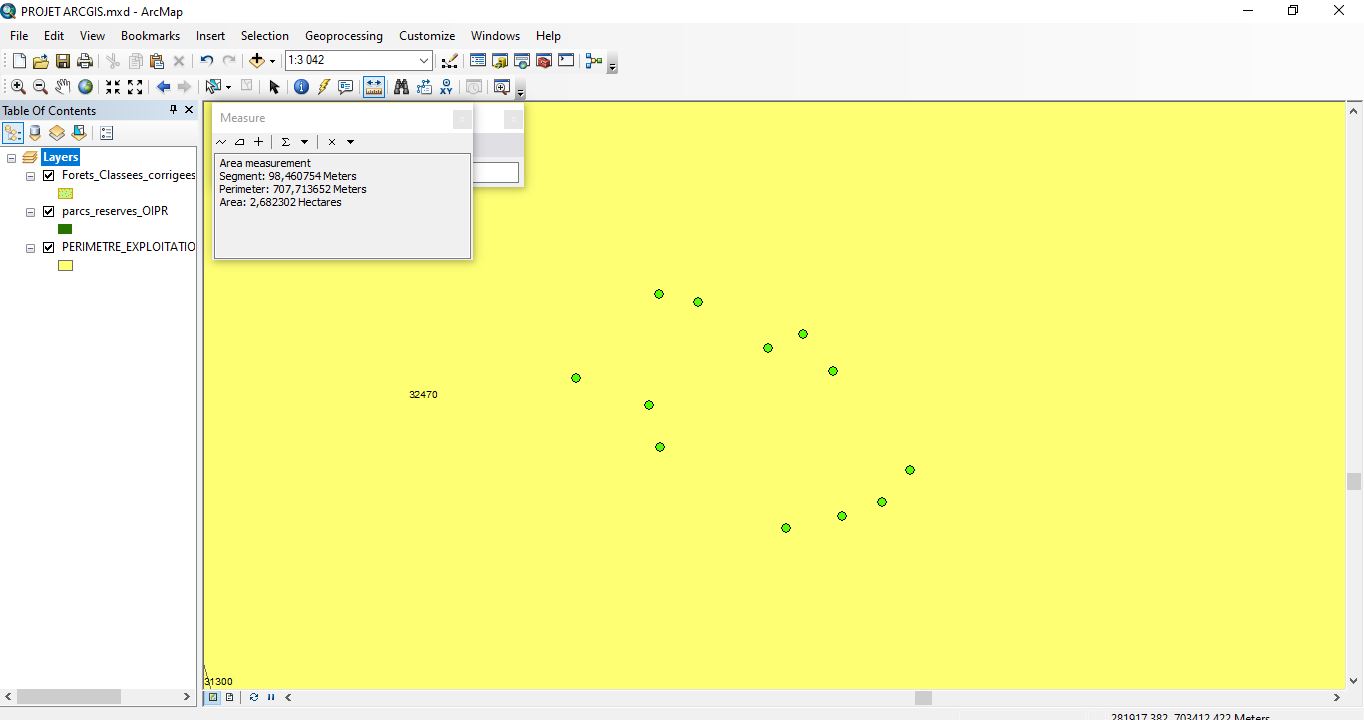The image size is (1364, 720).
Task: Open the Bookmarks menu
Action: (150, 36)
